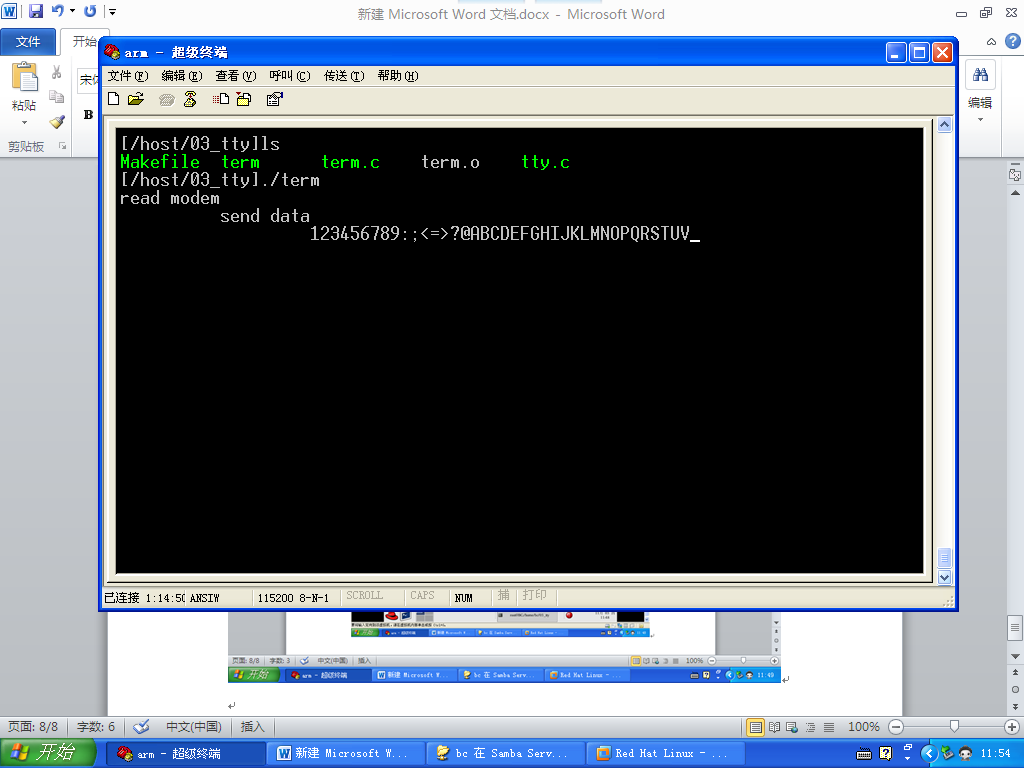
Task: Click the Word zoom slider handle
Action: (954, 727)
